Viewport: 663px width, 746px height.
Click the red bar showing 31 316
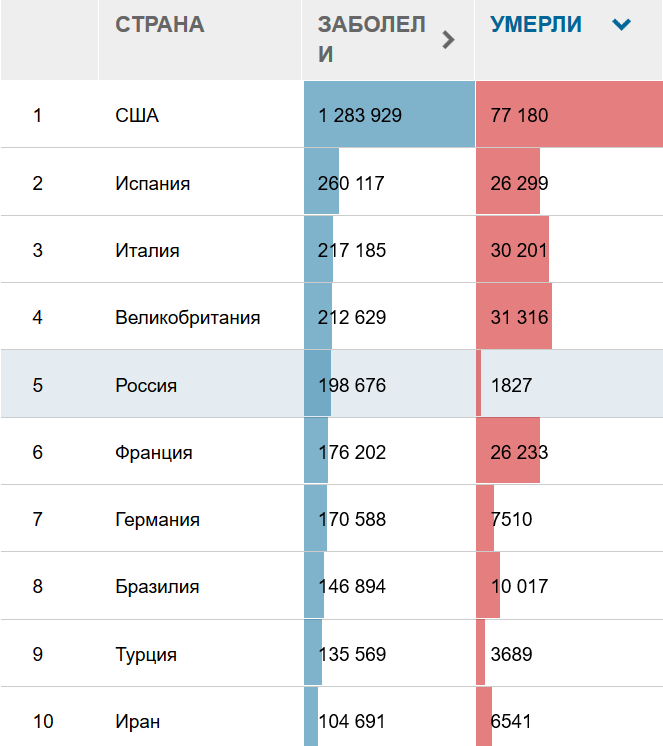coord(514,318)
